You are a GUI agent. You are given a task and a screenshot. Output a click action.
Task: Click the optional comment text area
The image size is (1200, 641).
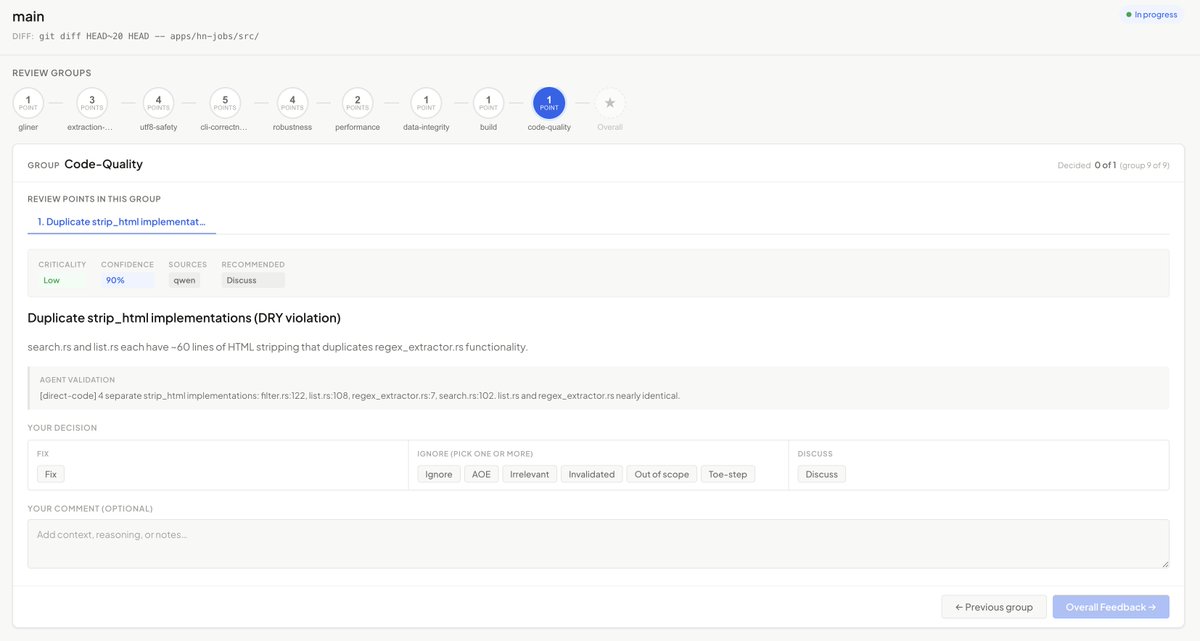click(598, 543)
